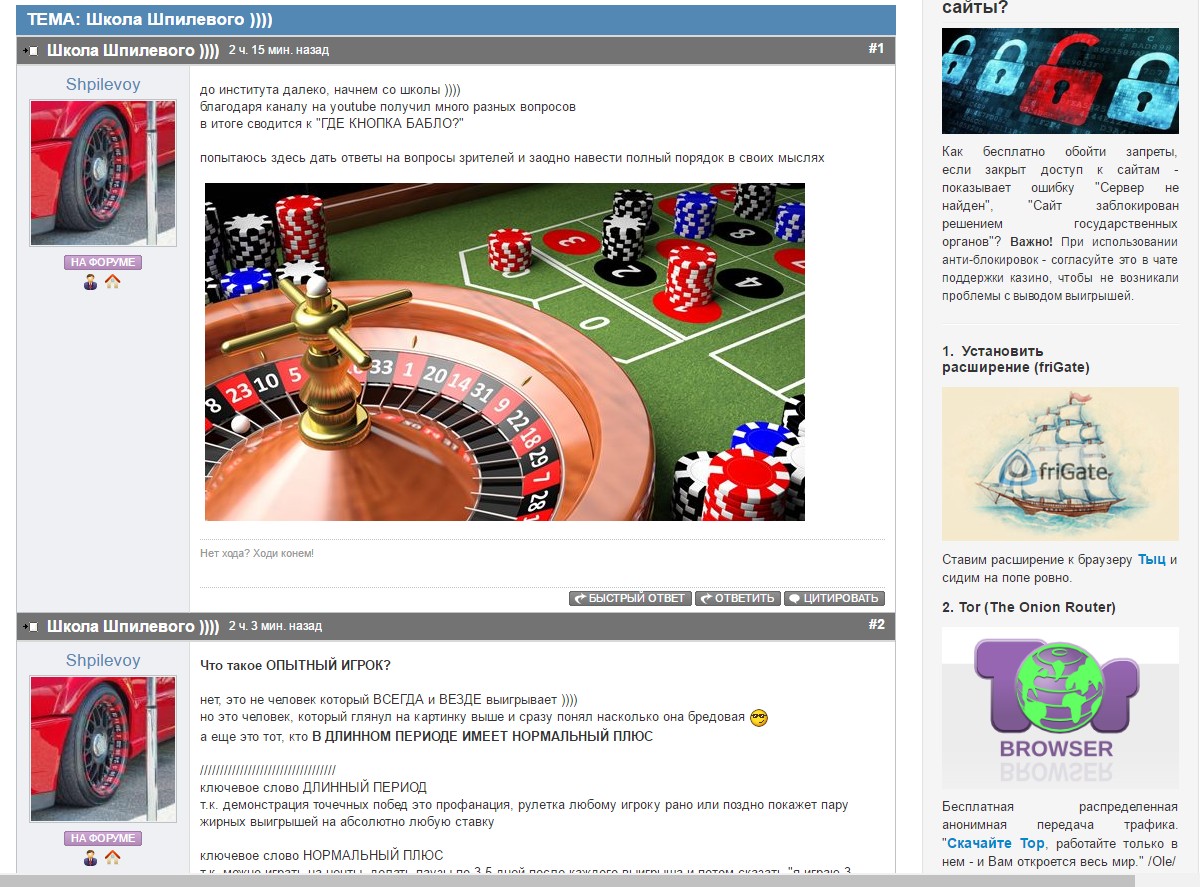
Task: Click Shpilevoy avatar in second post
Action: point(103,749)
